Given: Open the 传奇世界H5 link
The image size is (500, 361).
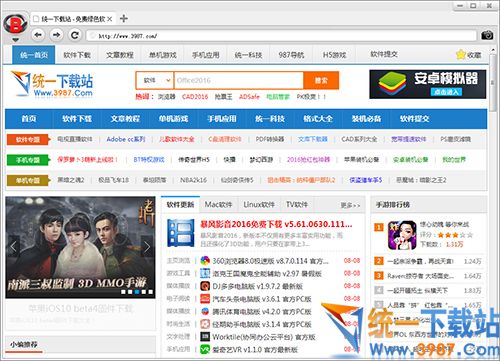Looking at the screenshot, I should [194, 160].
